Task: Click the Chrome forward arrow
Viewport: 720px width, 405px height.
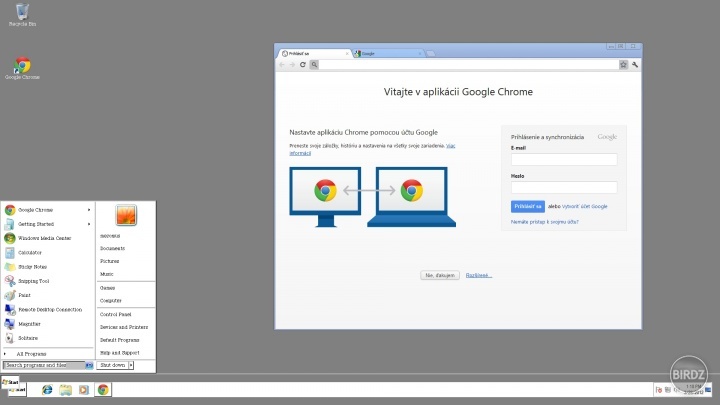Action: click(x=292, y=65)
